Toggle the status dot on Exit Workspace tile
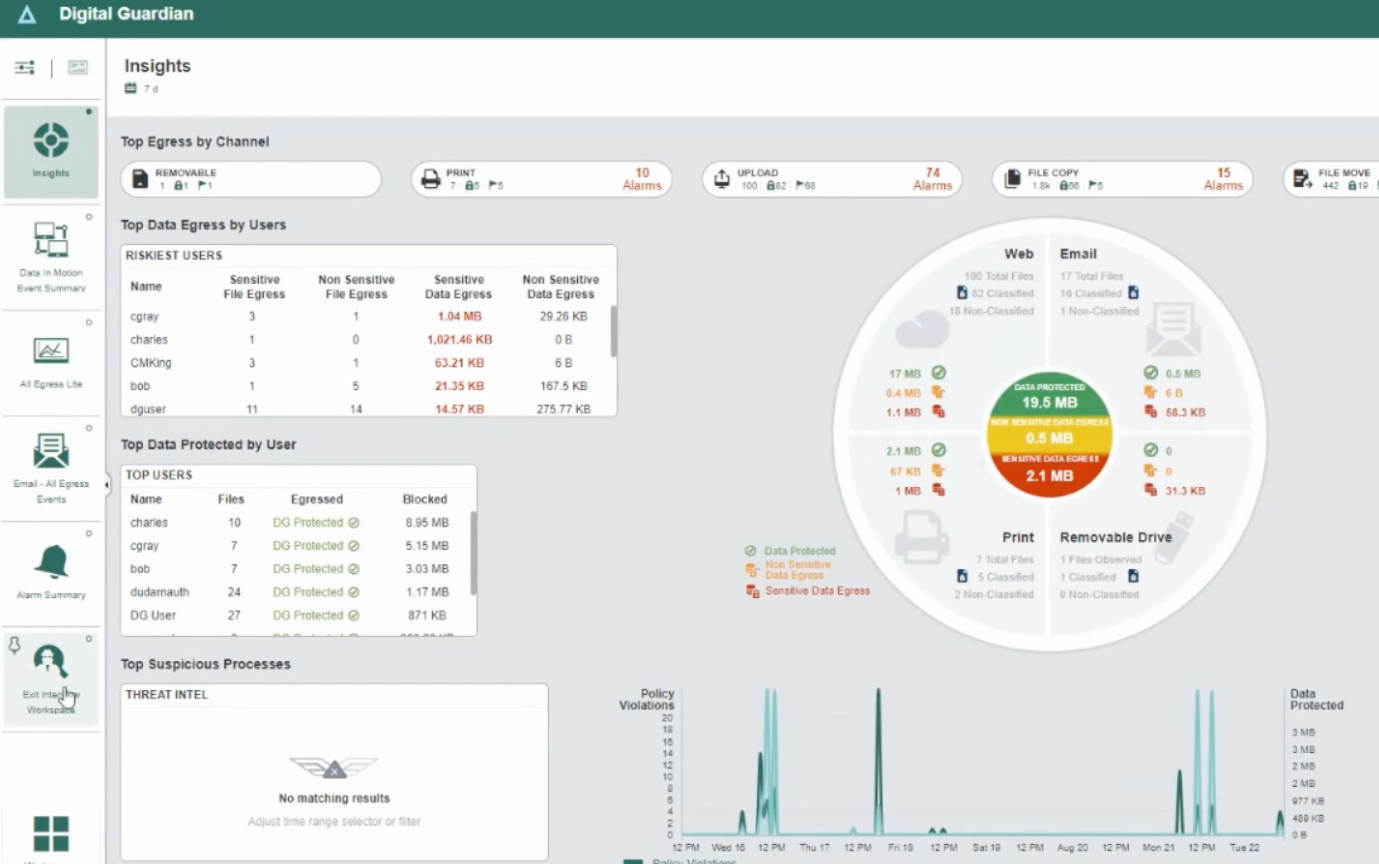 tap(89, 638)
